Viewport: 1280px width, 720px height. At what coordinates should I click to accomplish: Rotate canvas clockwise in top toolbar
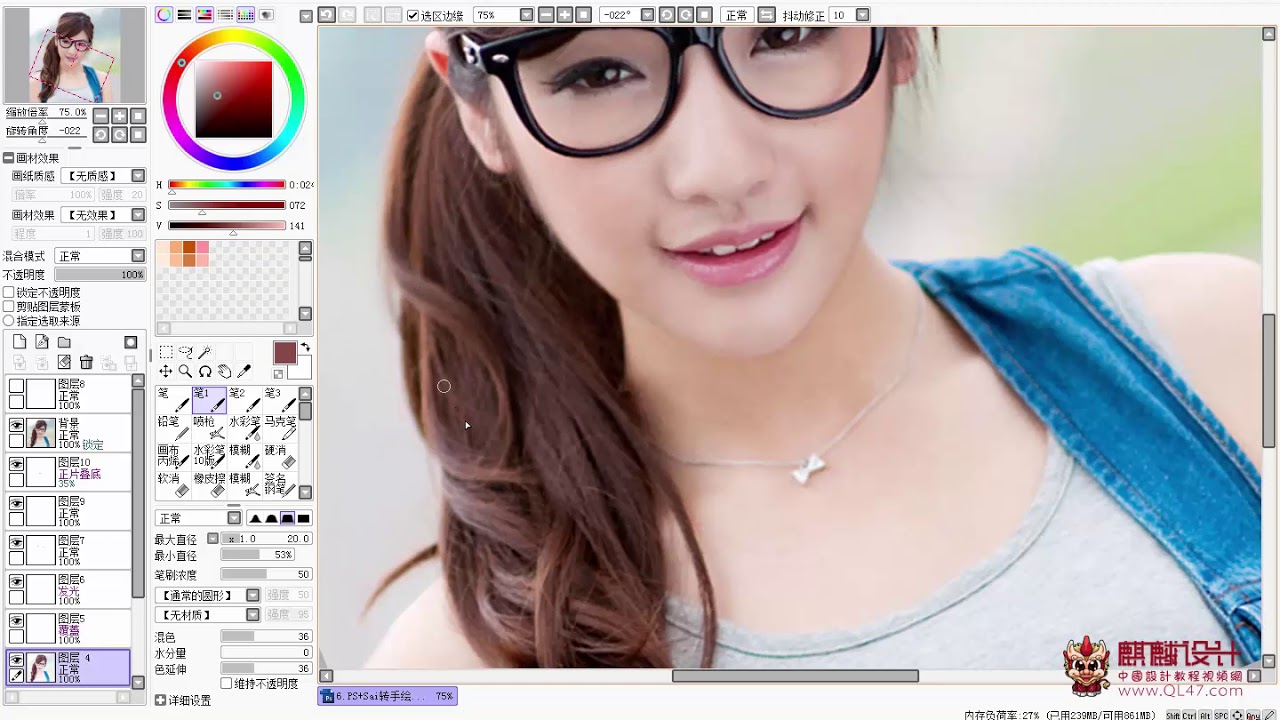(685, 15)
